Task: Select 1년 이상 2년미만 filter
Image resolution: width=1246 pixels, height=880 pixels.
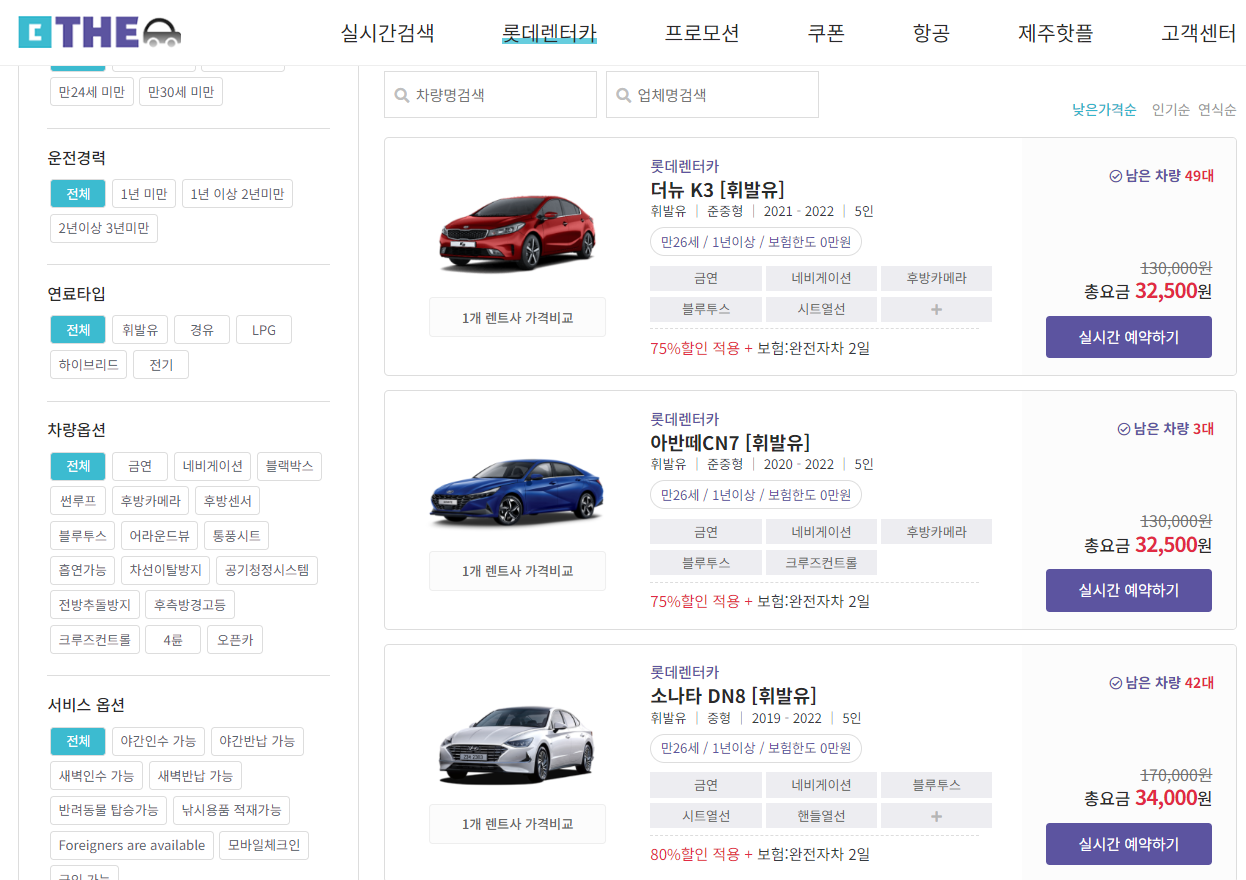Action: coord(237,194)
